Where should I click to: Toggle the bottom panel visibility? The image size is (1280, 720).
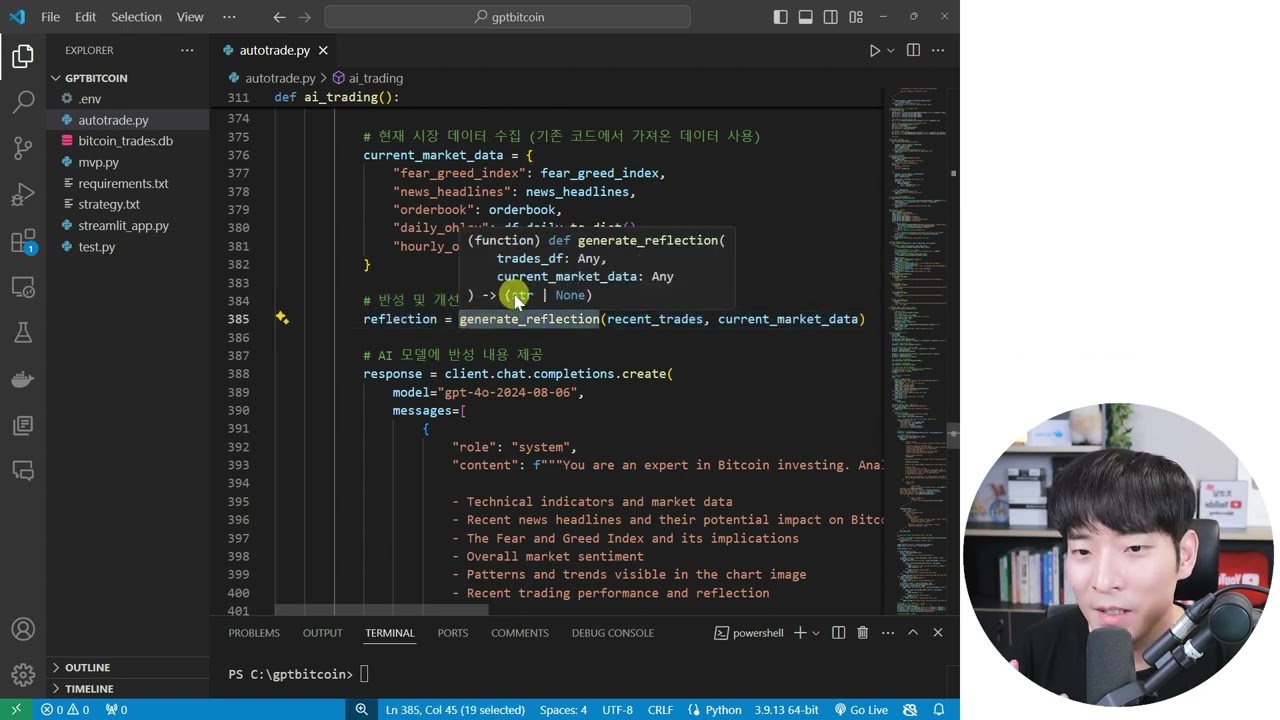tap(806, 17)
